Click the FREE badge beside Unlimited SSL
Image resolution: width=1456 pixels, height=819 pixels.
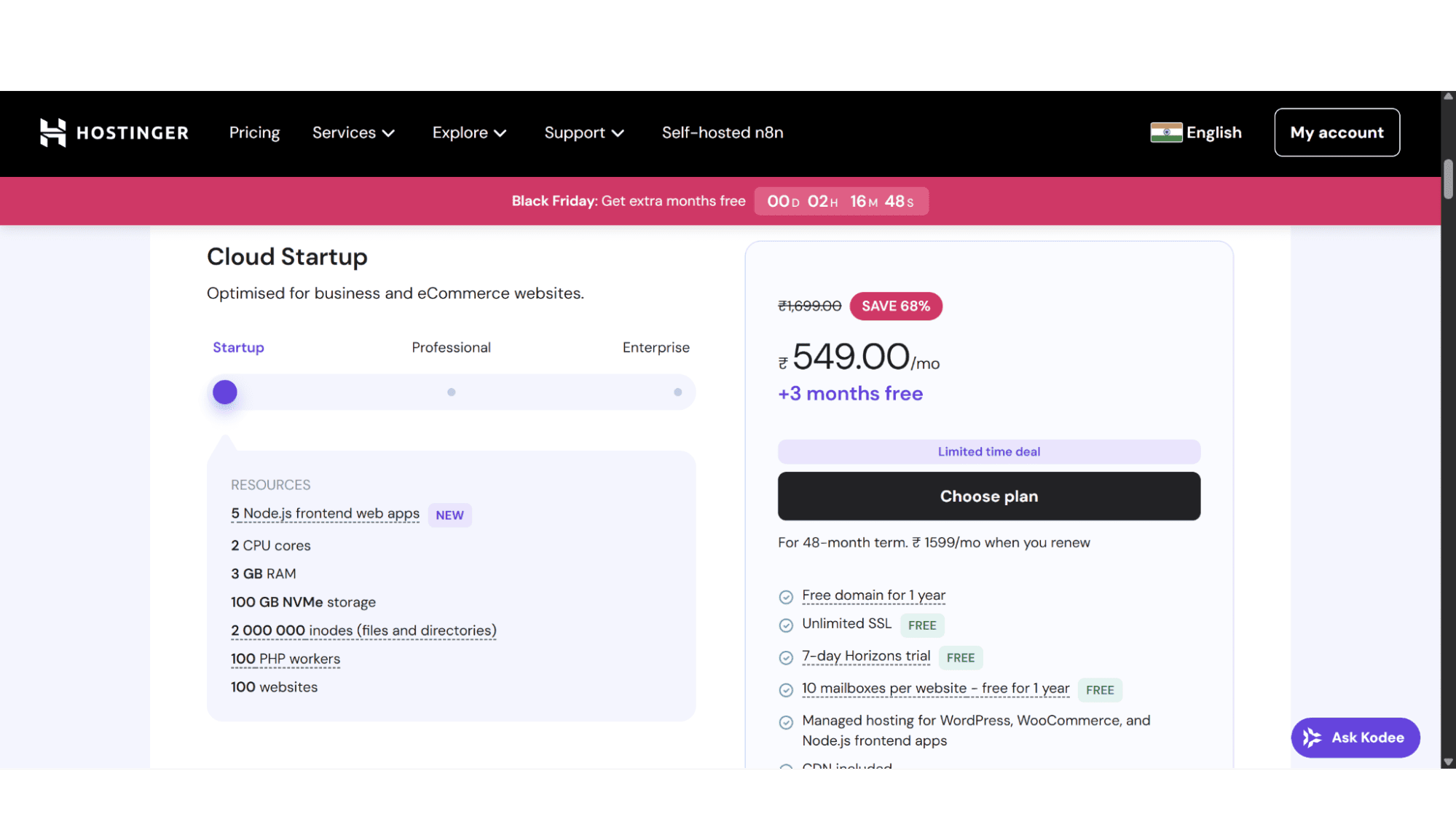pyautogui.click(x=922, y=625)
